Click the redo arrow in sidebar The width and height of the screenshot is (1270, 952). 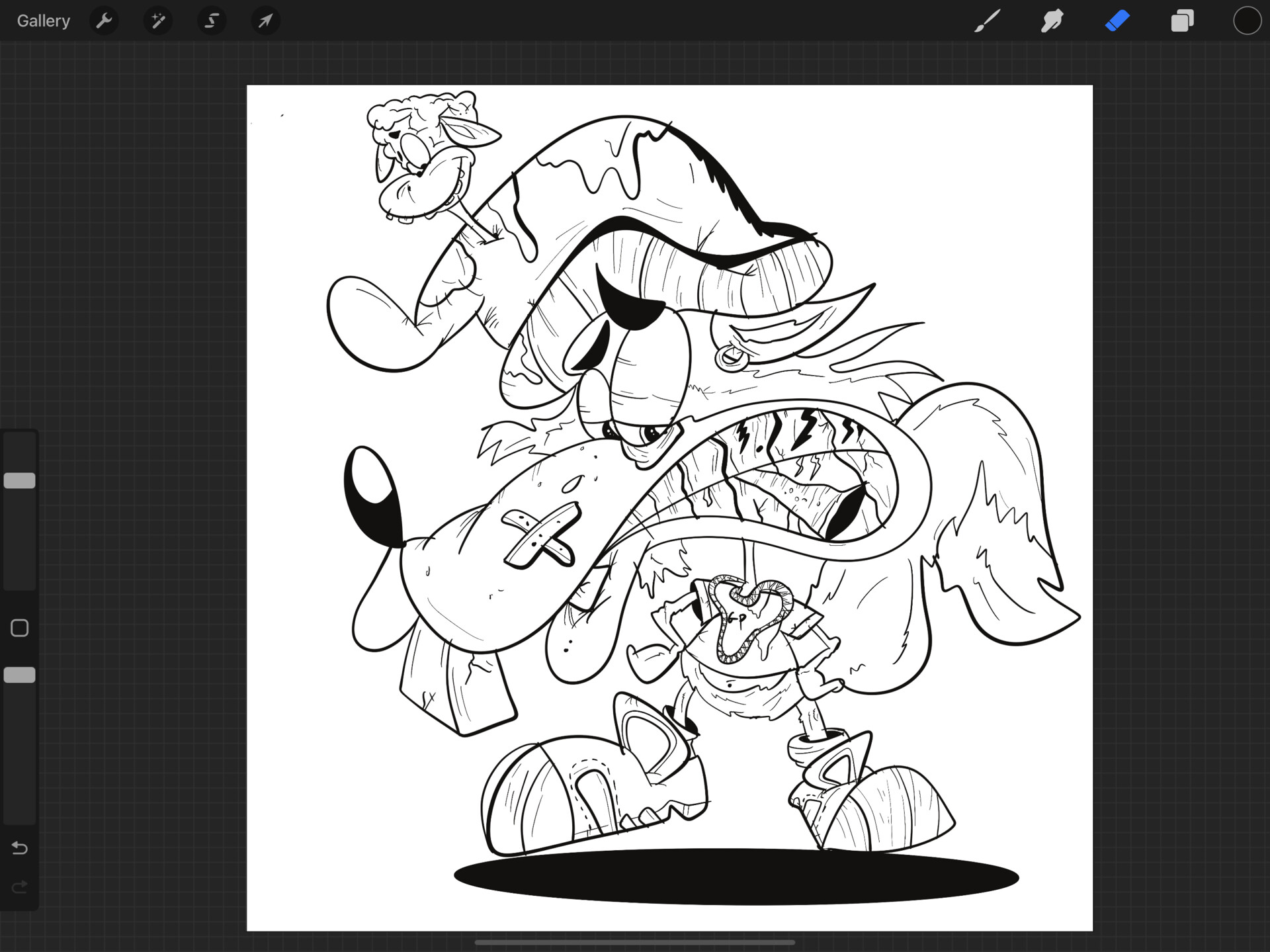20,887
